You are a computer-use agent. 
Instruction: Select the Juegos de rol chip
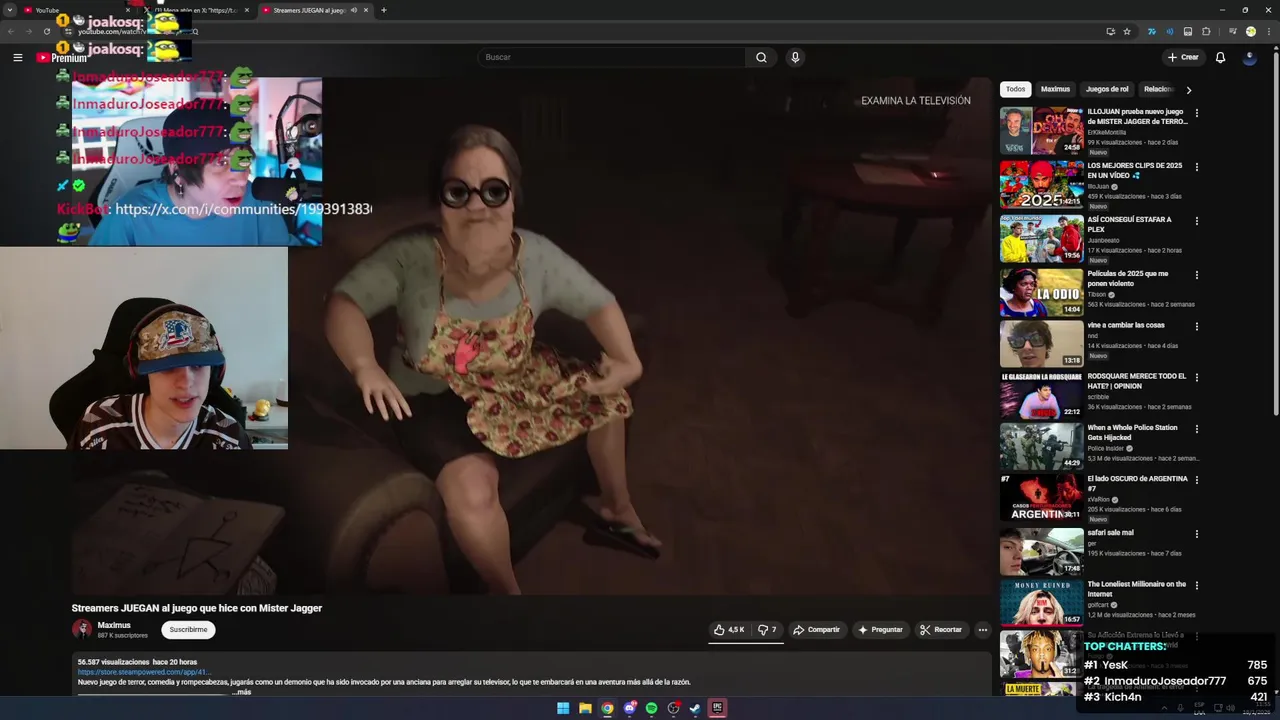point(1107,89)
